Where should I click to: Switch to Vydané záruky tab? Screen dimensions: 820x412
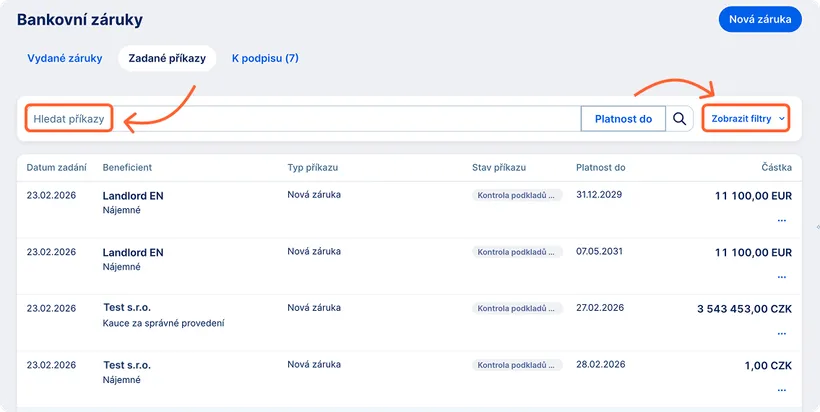(x=65, y=58)
